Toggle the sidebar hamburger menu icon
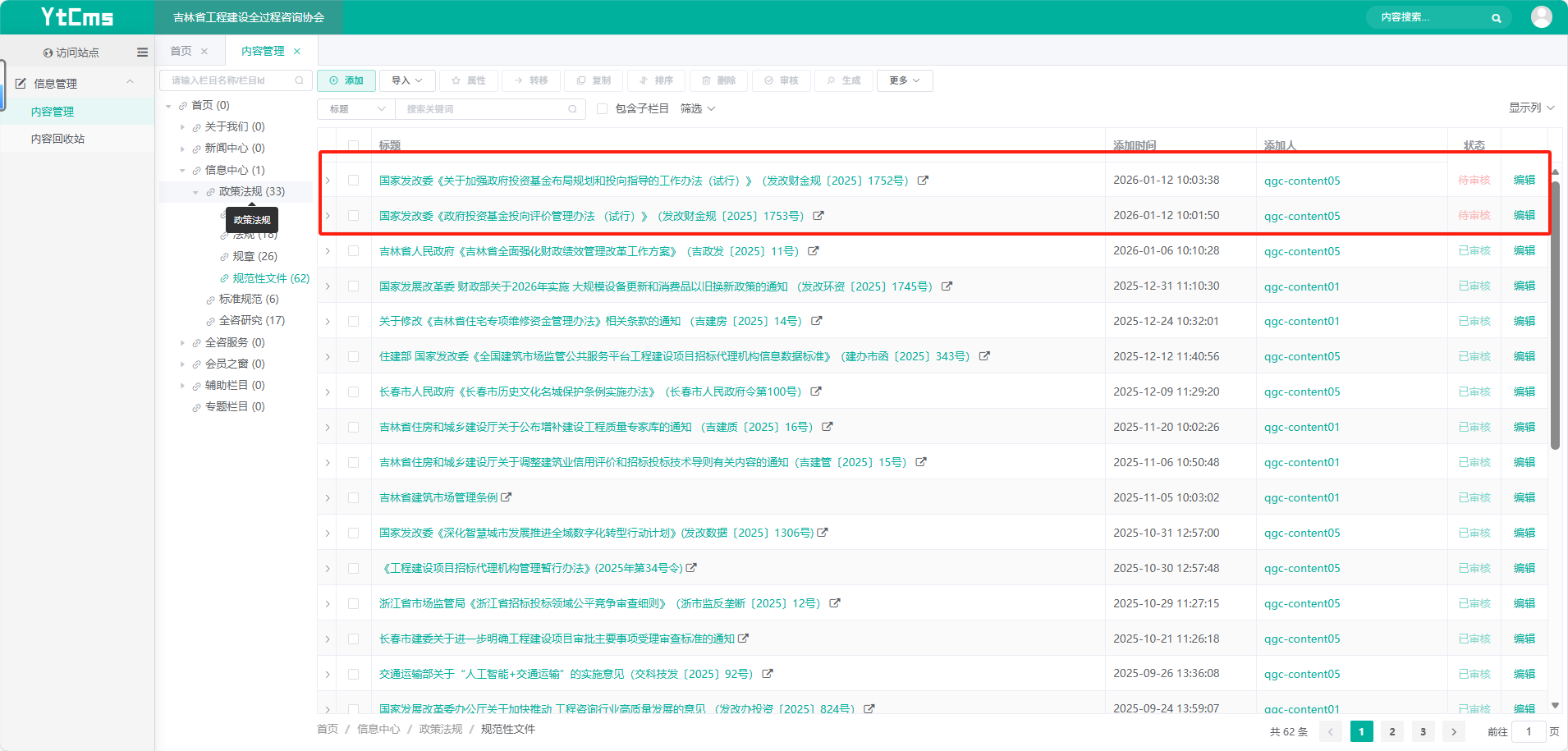The image size is (1568, 751). (x=142, y=53)
